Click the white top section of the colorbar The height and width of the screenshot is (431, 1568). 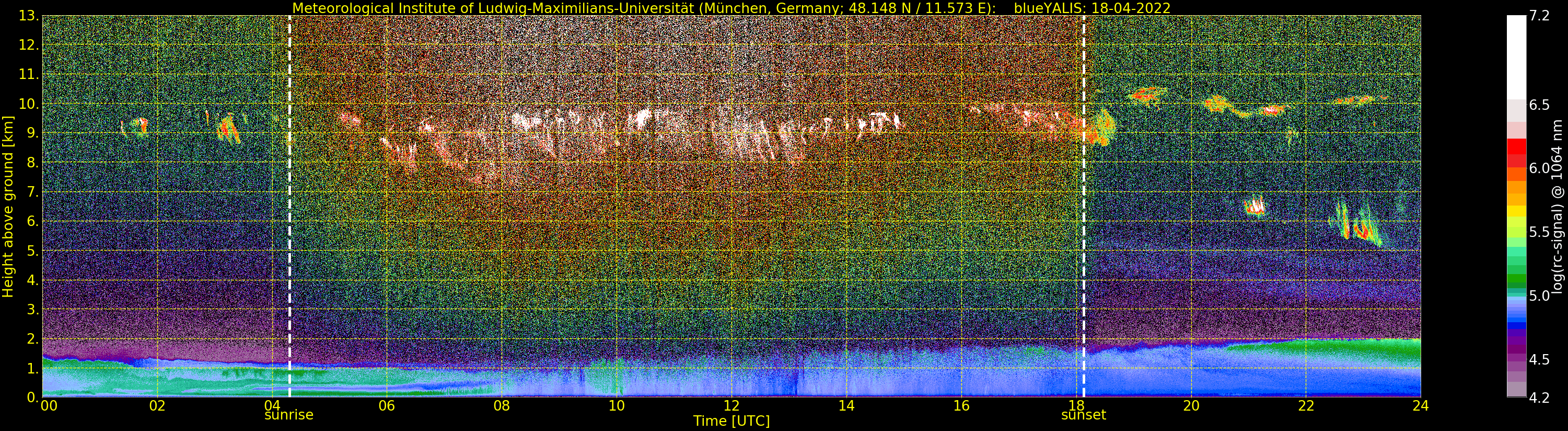[1516, 58]
